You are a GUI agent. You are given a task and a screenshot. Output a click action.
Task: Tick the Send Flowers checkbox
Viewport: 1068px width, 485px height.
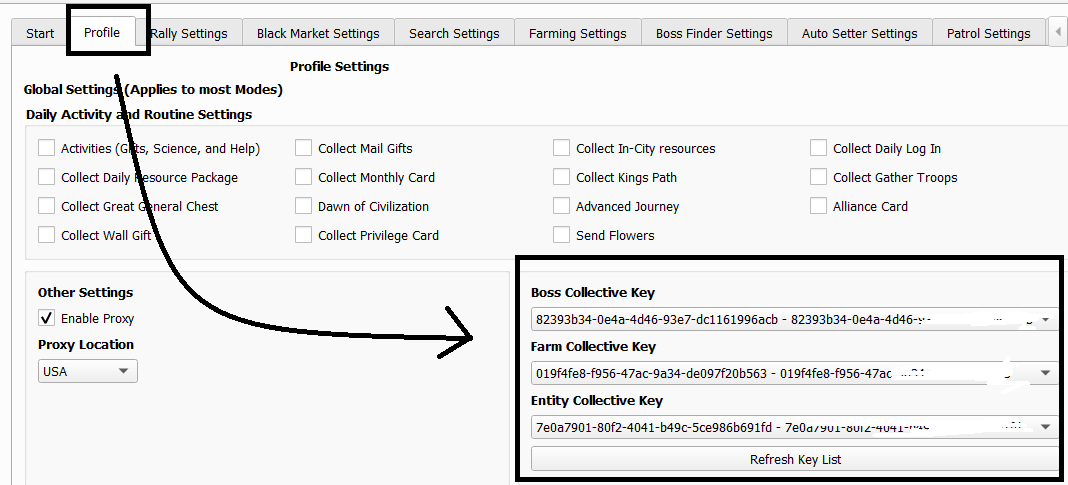click(x=561, y=235)
